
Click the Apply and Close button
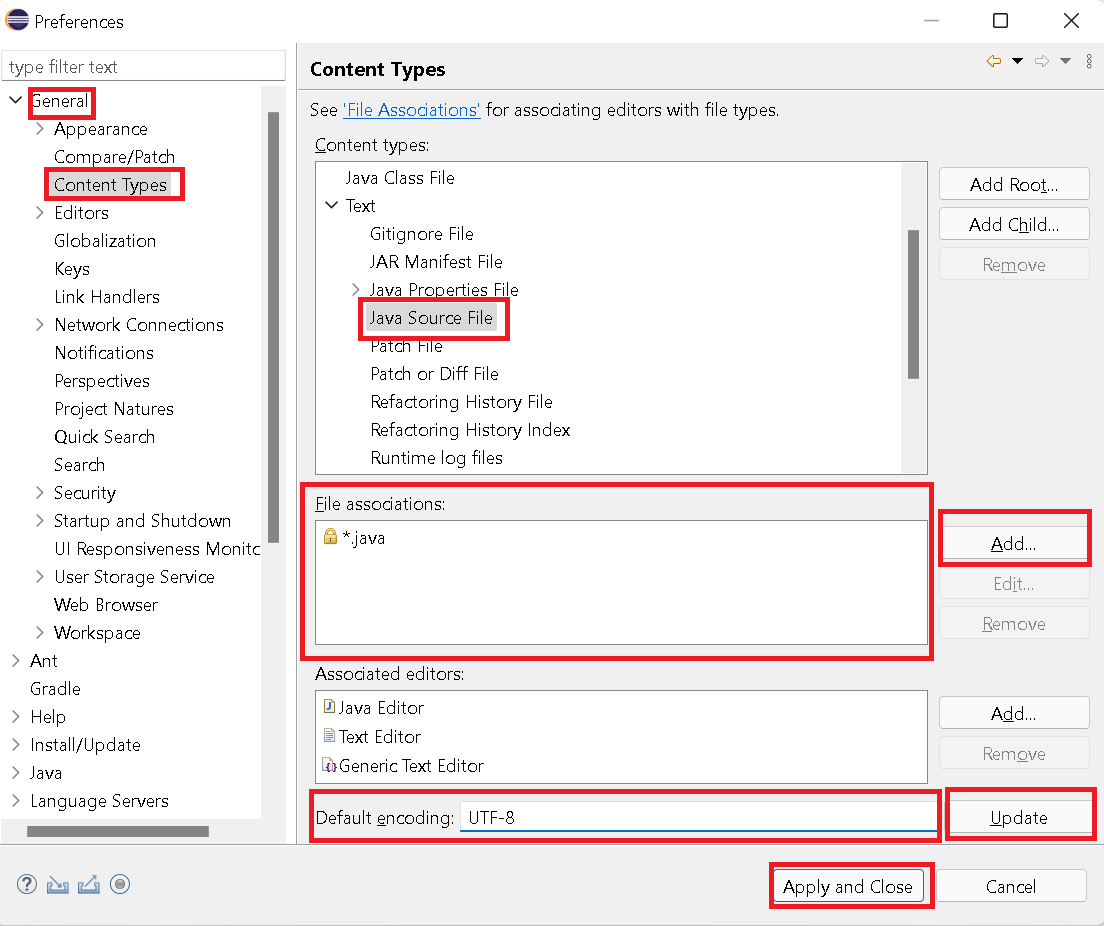point(848,886)
